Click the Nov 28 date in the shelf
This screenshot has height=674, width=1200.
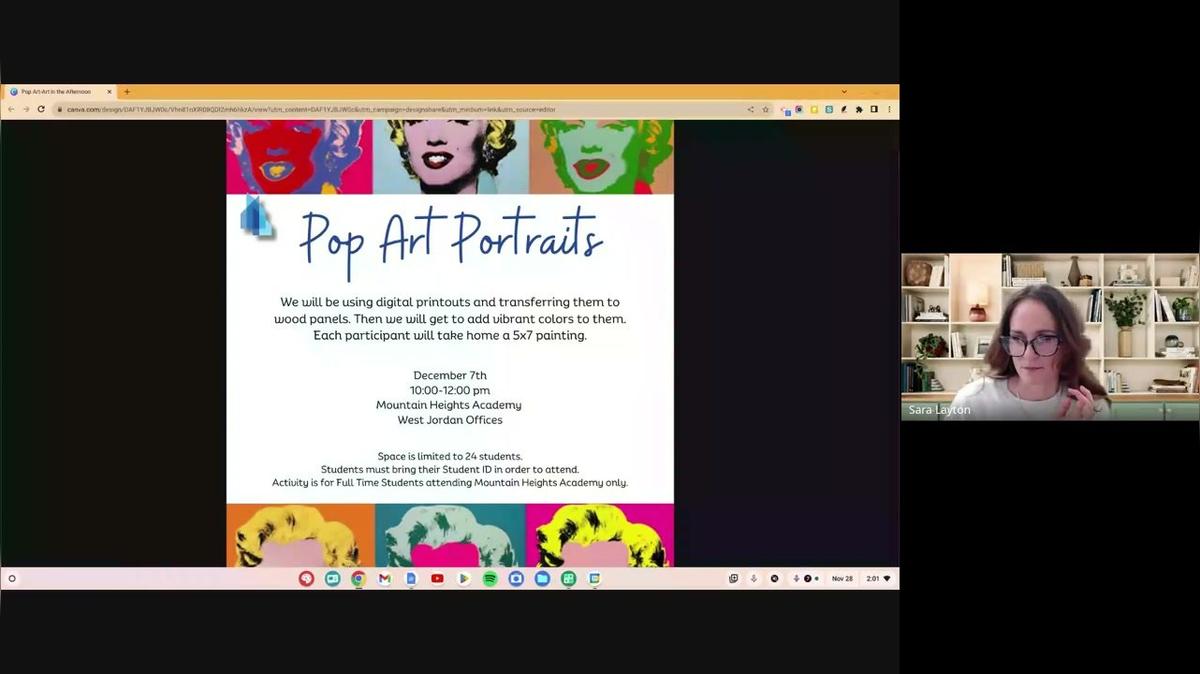pyautogui.click(x=842, y=578)
